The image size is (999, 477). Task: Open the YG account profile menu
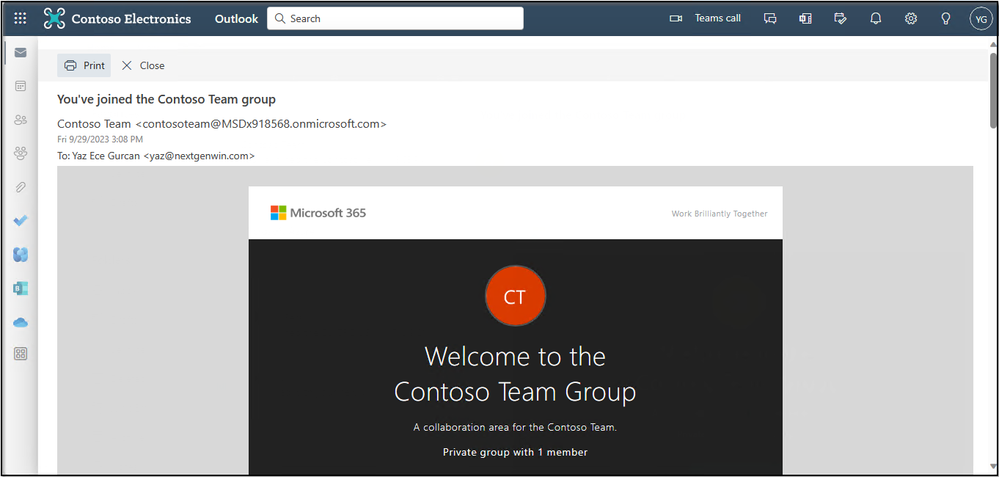pyautogui.click(x=981, y=18)
